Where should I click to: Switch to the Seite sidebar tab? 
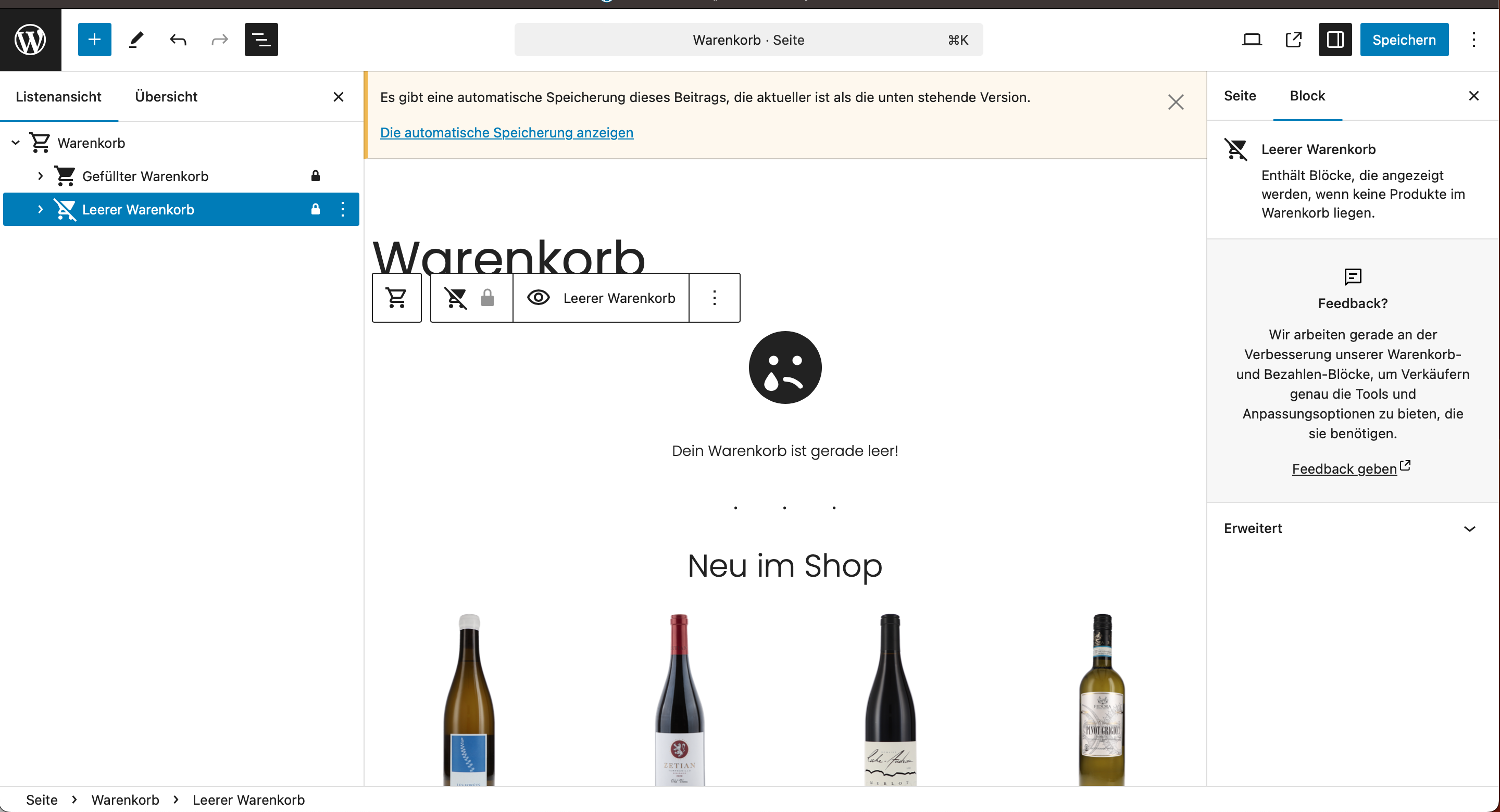[x=1240, y=96]
